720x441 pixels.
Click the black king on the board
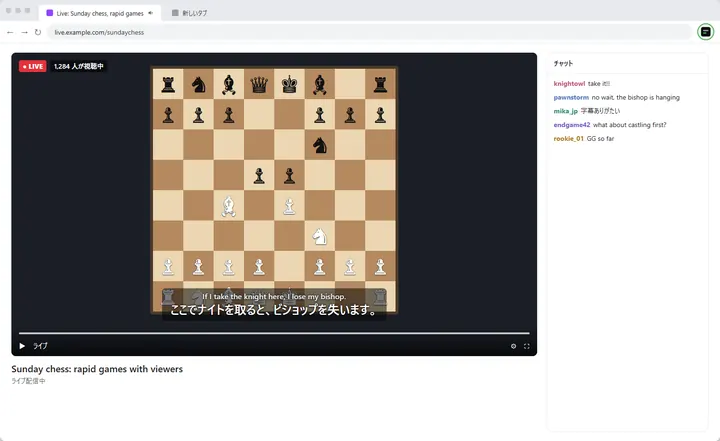click(x=289, y=85)
